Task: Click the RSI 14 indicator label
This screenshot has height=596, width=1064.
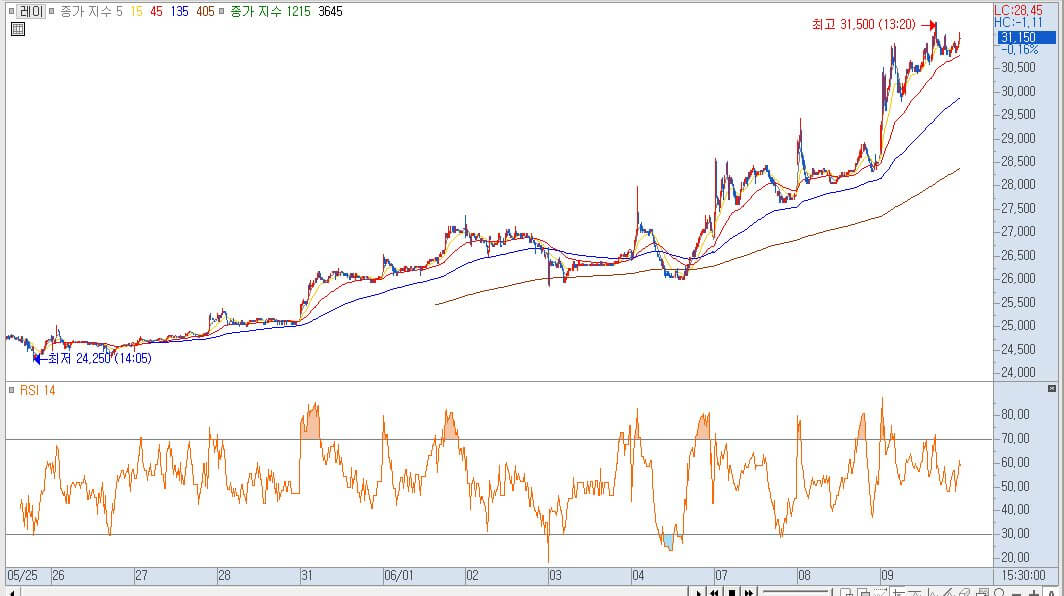Action: 37,390
